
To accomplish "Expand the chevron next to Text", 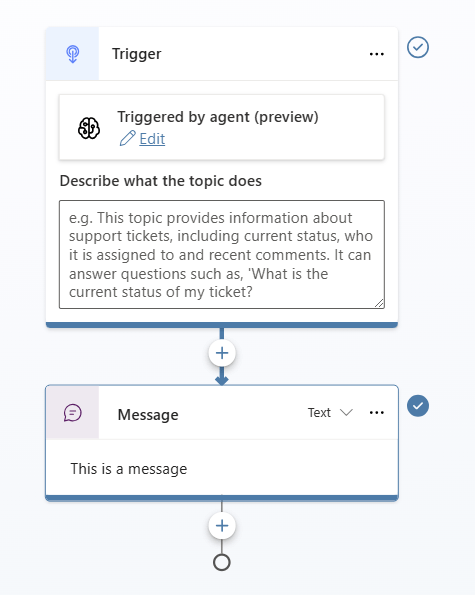I will coord(346,412).
